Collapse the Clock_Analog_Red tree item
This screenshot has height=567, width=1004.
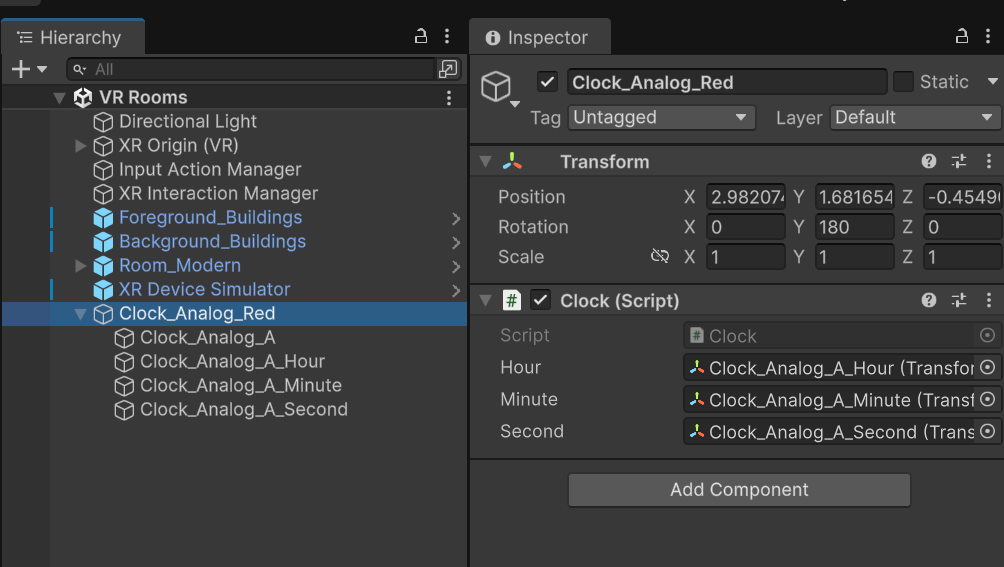(81, 314)
